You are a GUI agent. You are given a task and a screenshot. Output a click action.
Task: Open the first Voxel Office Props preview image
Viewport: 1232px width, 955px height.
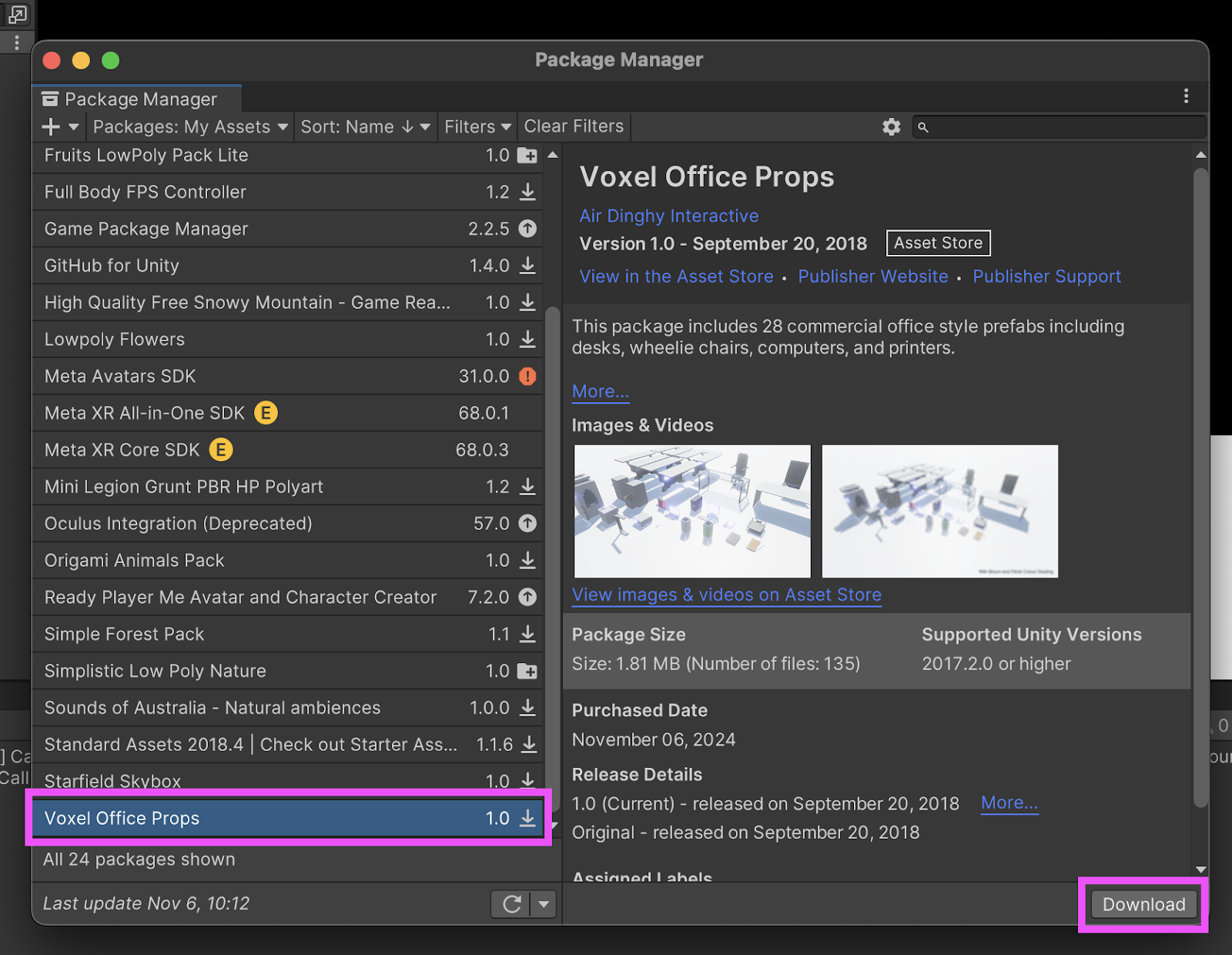[692, 511]
